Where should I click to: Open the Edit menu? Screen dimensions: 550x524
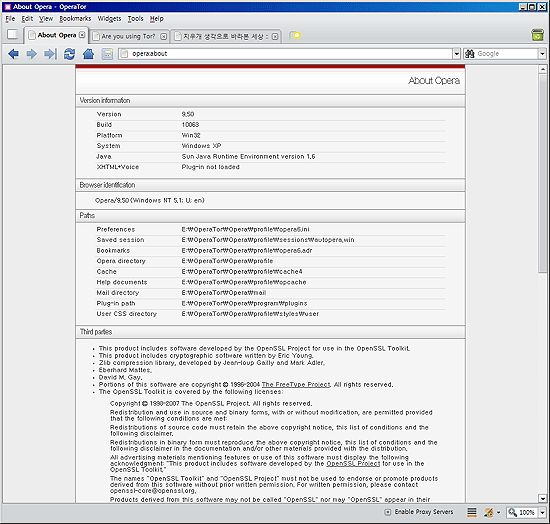(x=27, y=19)
